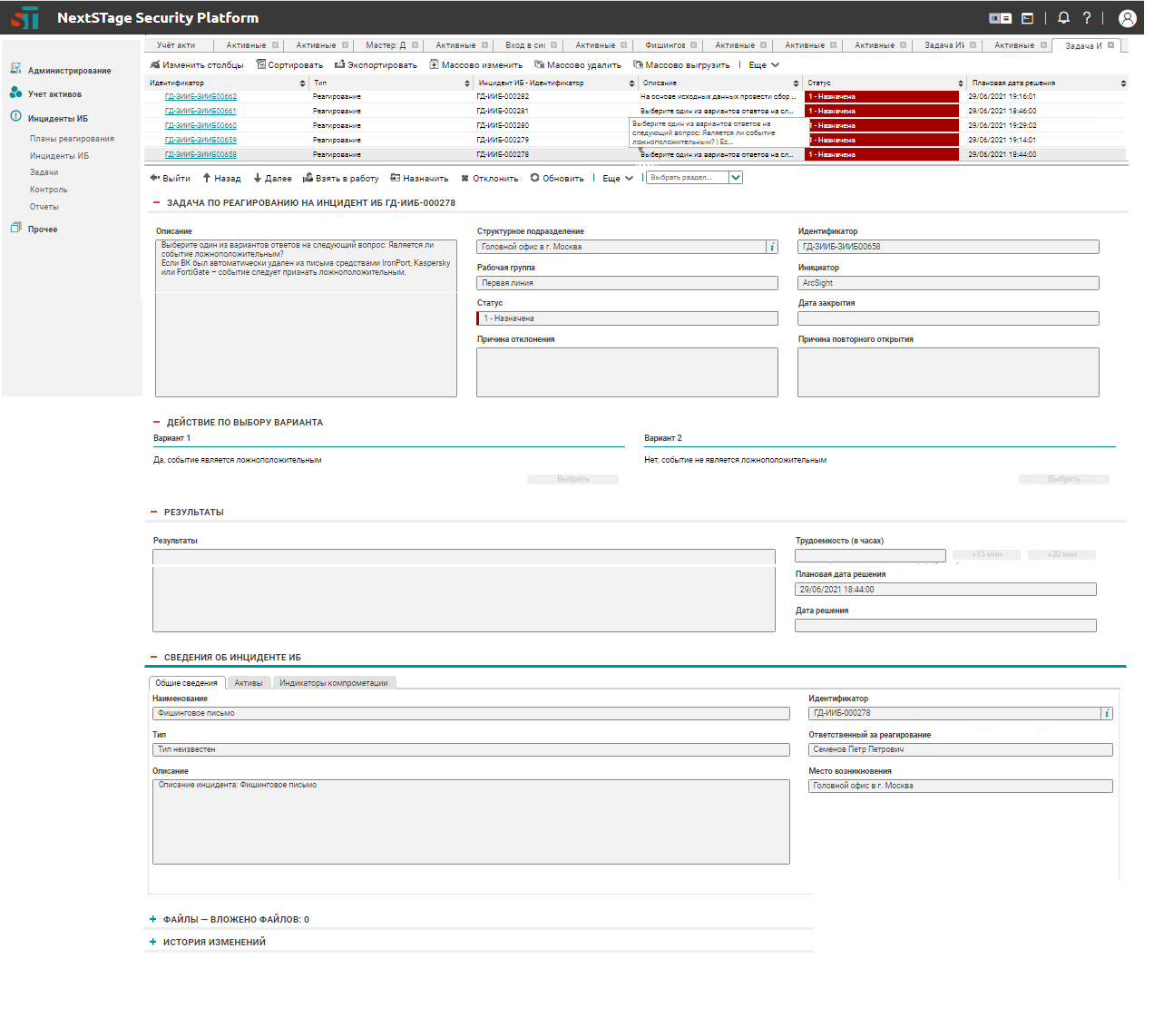Sort by the Статус column arrows
Screen dimensions: 1154x1036
coord(961,83)
